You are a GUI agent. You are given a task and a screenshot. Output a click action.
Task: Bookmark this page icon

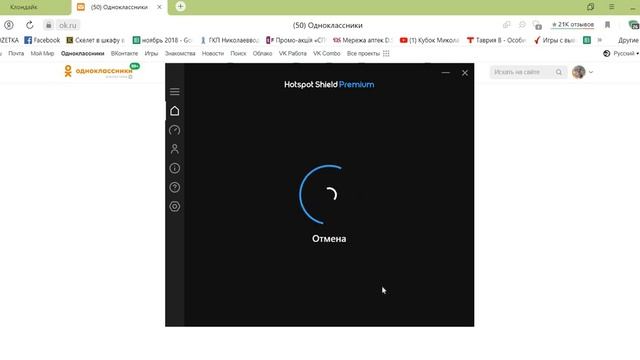pyautogui.click(x=607, y=25)
